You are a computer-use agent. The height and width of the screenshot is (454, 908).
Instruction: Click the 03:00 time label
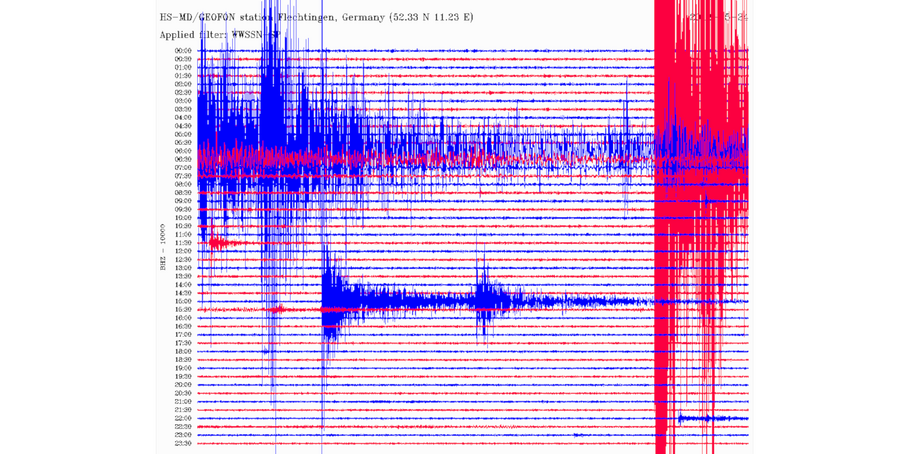[x=183, y=101]
